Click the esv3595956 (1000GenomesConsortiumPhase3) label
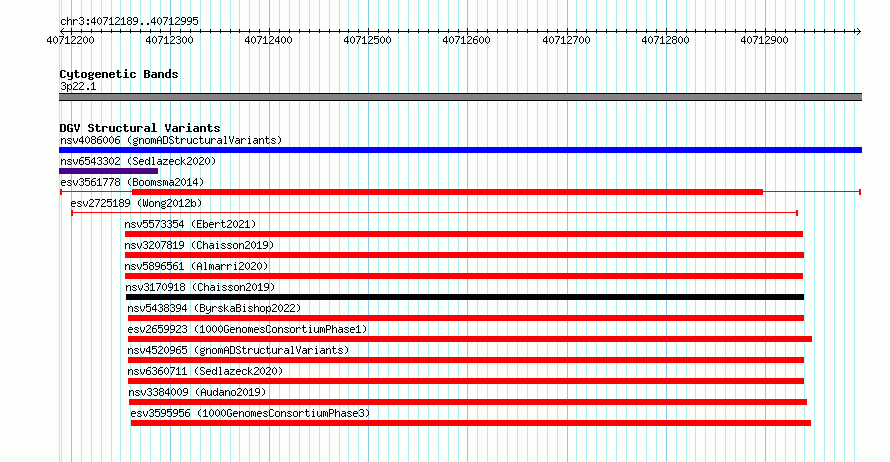890x462 pixels. tap(250, 413)
